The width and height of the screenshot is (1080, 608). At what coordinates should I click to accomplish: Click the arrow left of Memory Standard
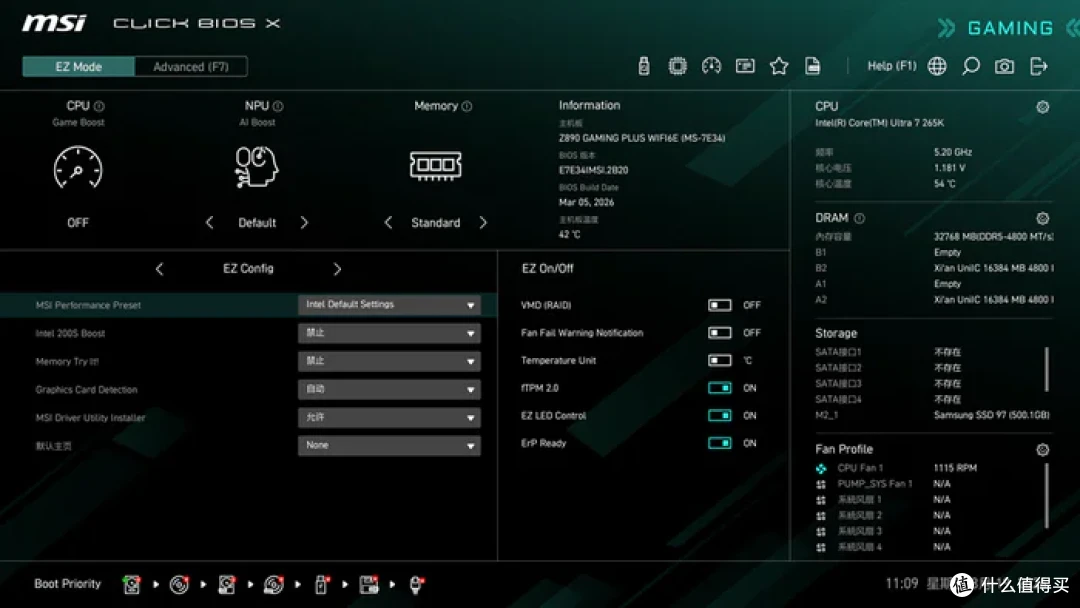(388, 222)
